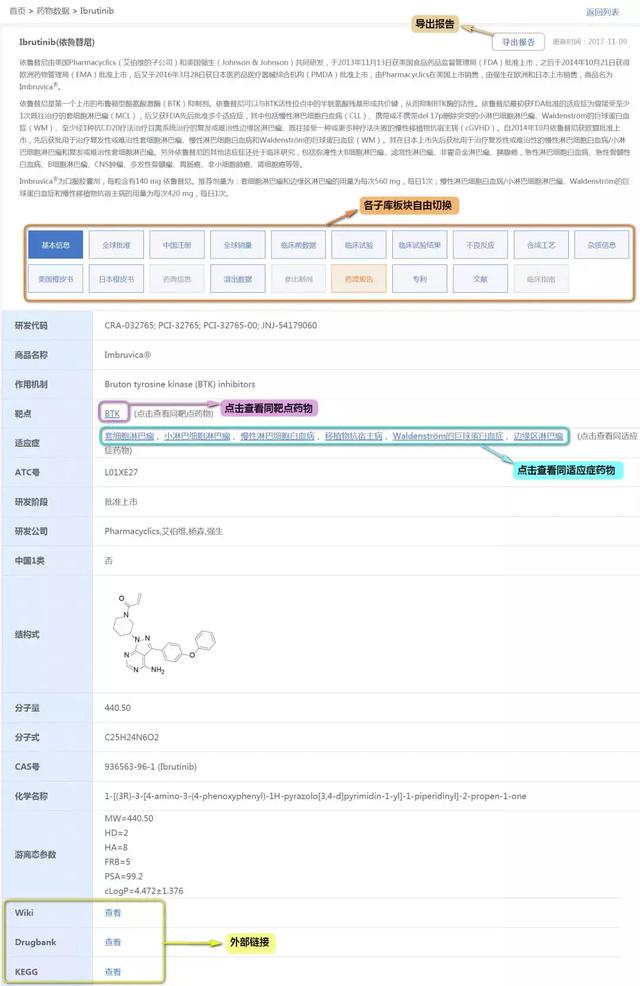Click the 批准上市 development stage value
The height and width of the screenshot is (986, 640).
click(x=121, y=502)
